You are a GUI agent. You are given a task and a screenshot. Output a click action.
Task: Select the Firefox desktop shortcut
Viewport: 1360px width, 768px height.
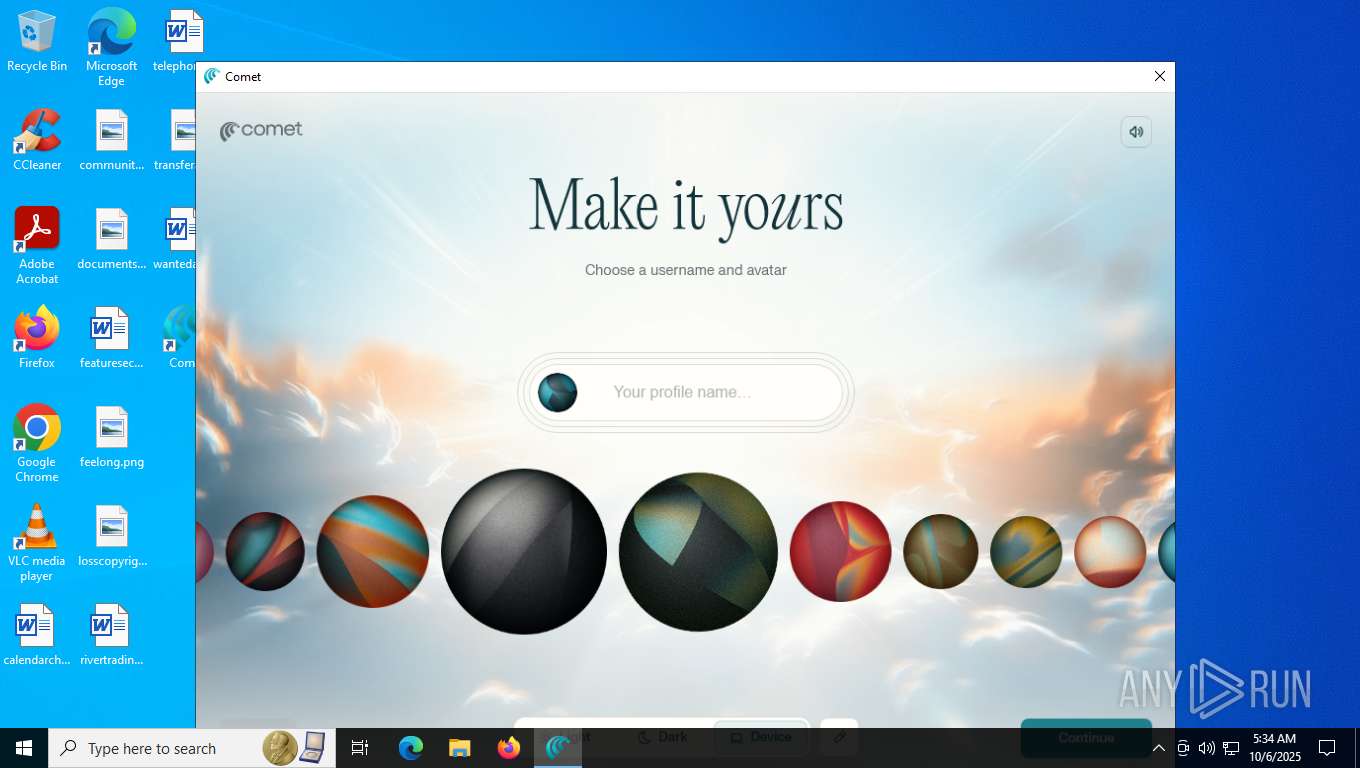(x=37, y=338)
